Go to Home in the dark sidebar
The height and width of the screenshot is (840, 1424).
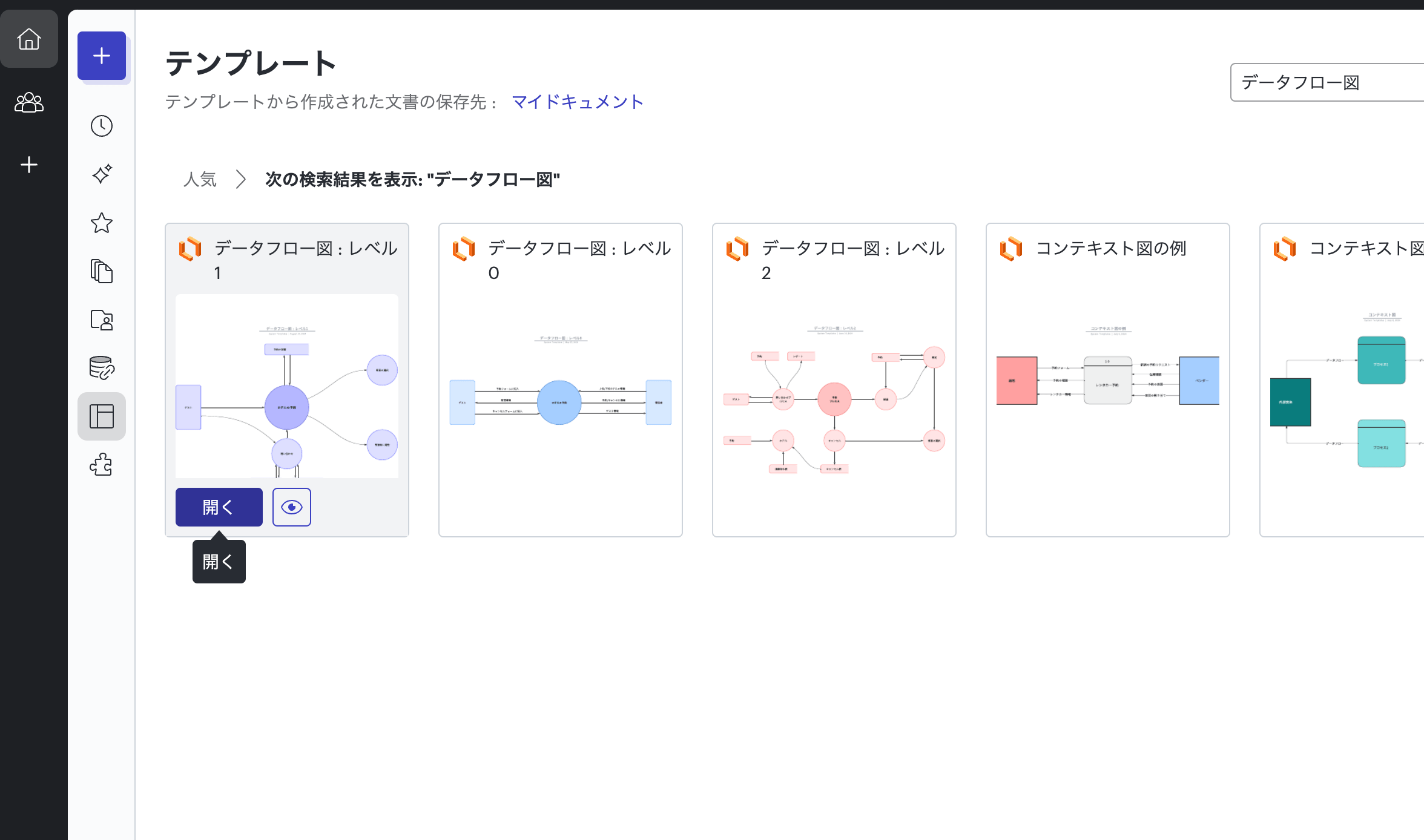point(28,39)
